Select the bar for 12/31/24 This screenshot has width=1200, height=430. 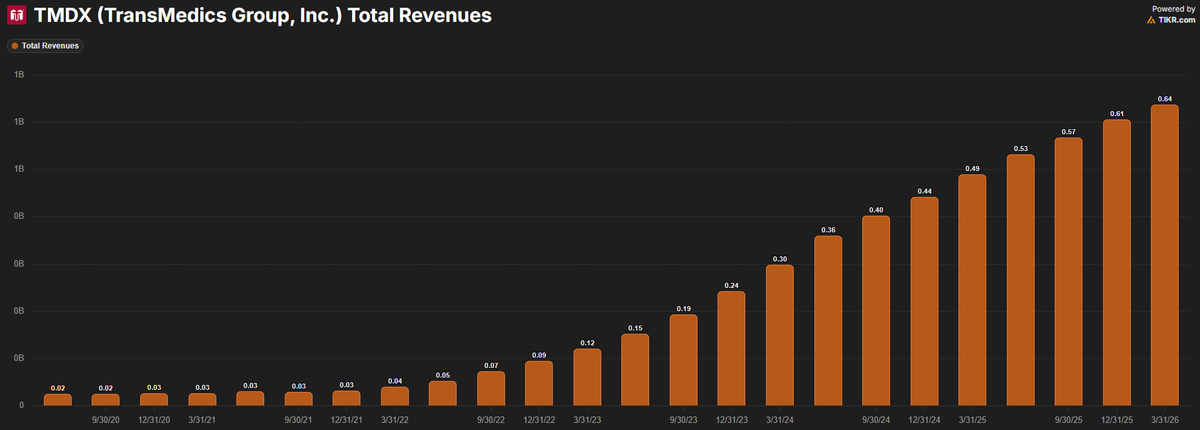pos(924,301)
